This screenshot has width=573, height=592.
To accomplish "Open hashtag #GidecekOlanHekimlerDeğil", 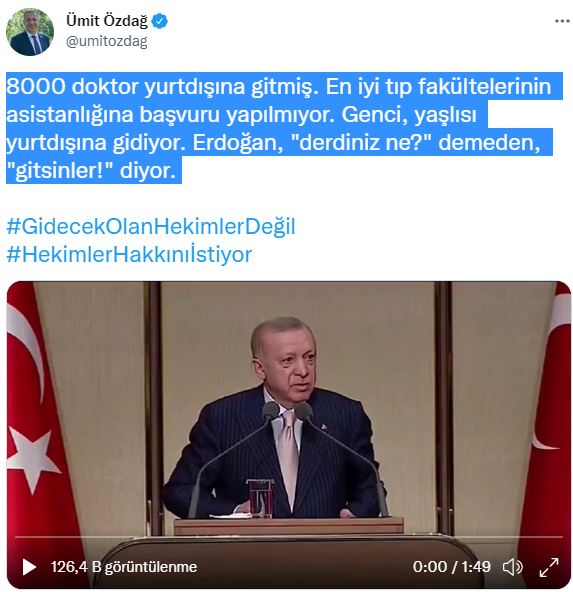I will tap(151, 226).
